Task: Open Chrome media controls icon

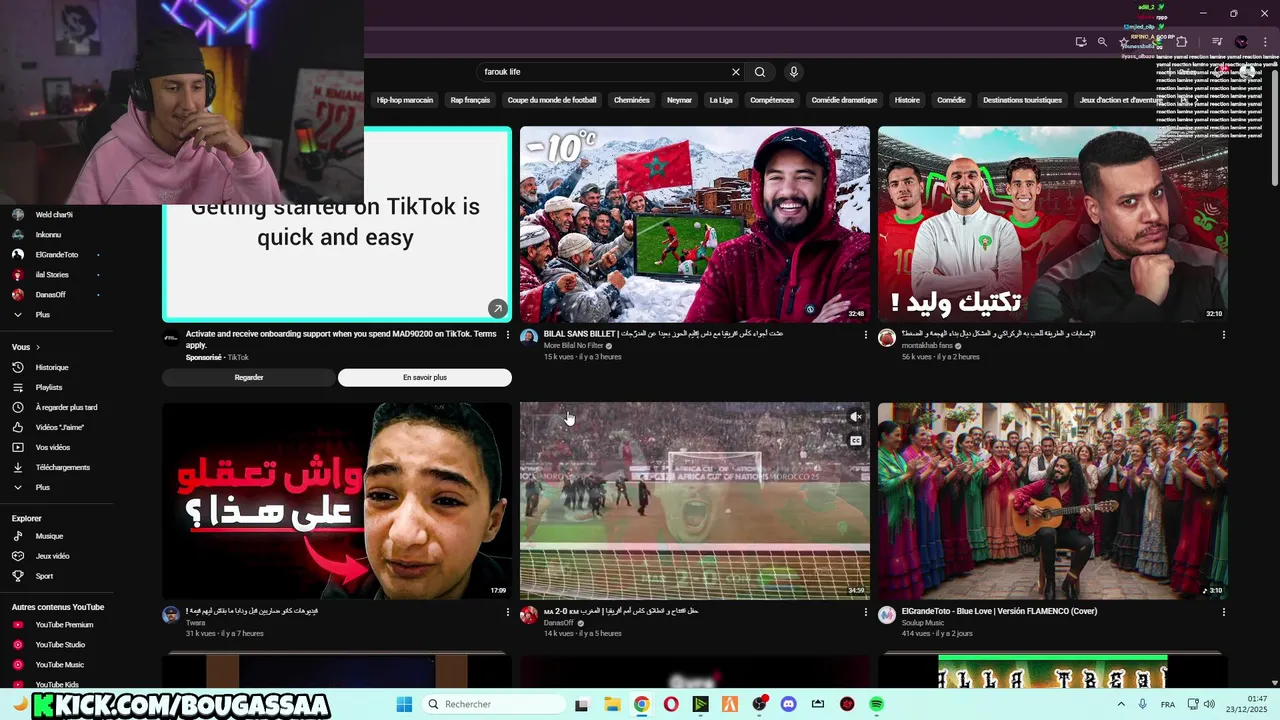Action: (x=1217, y=42)
